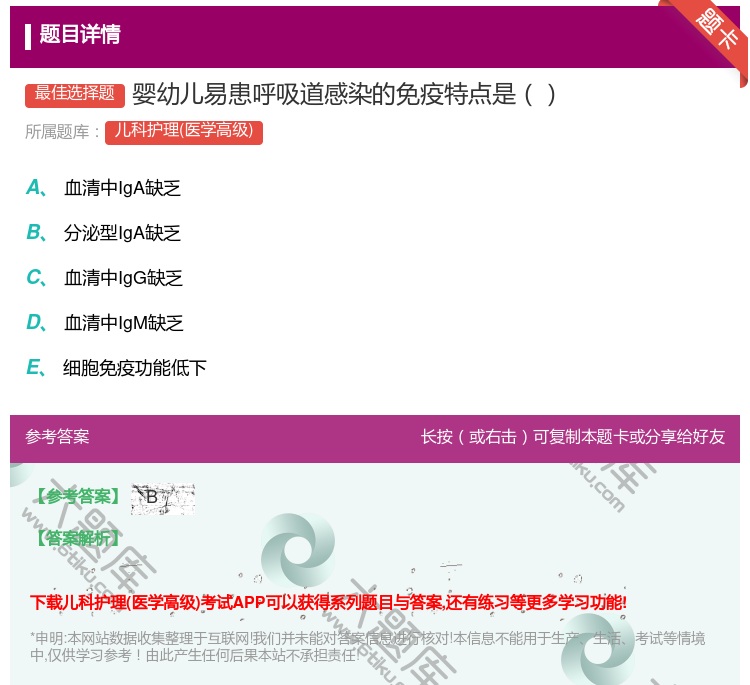Image resolution: width=750 pixels, height=685 pixels.
Task: Click the green 【参考答案】 label
Action: tap(78, 497)
